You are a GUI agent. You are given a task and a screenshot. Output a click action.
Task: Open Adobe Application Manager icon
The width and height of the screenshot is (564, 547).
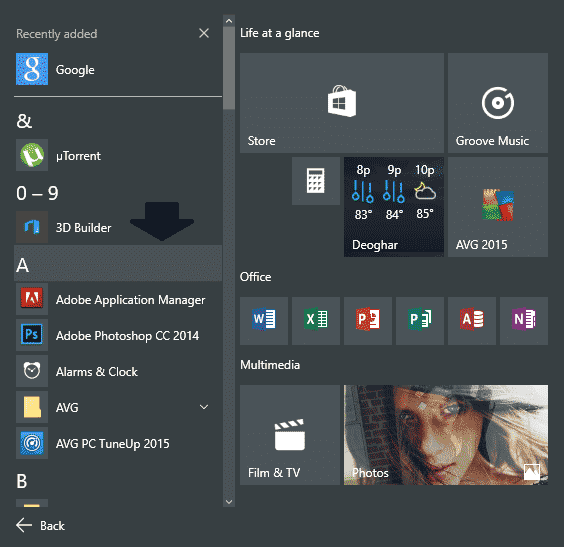(32, 299)
